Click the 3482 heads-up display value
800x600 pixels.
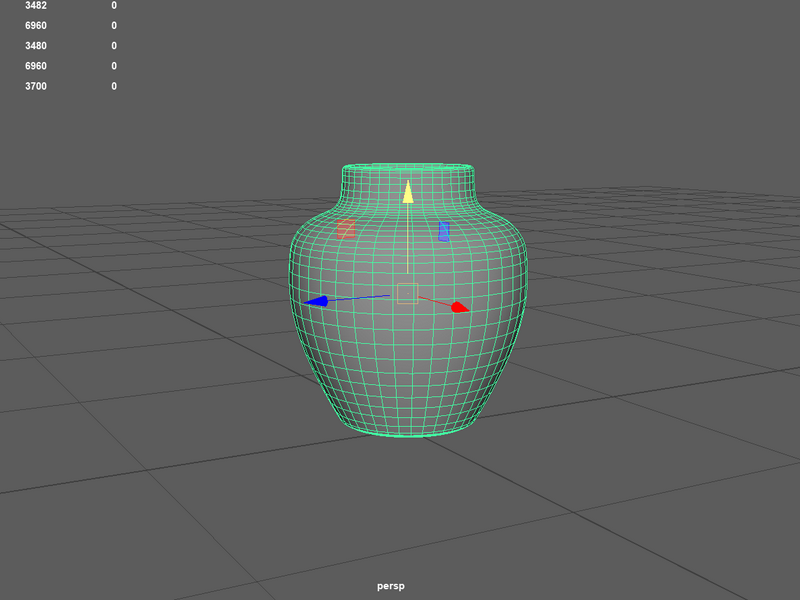pyautogui.click(x=36, y=6)
